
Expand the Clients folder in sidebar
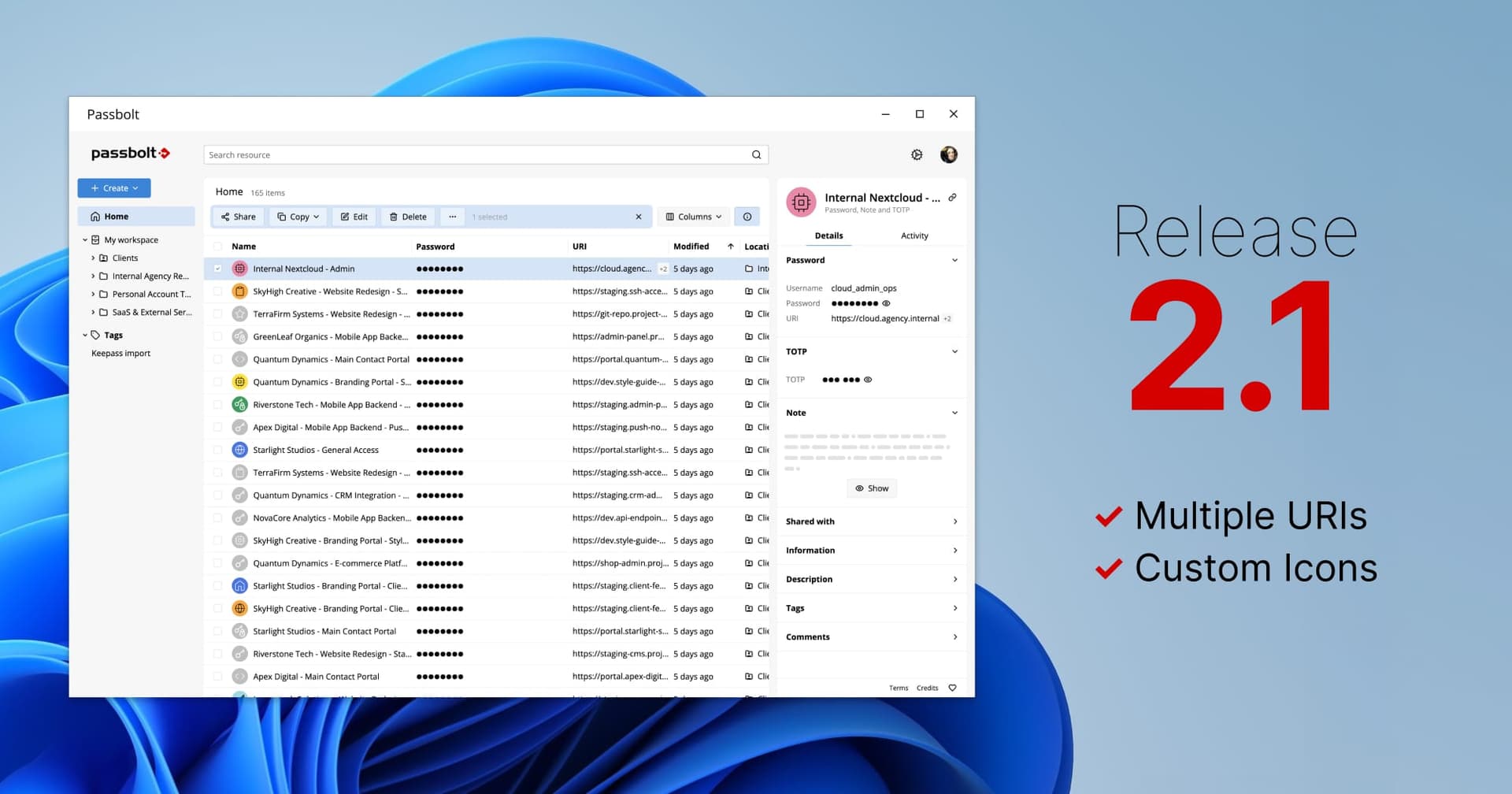[x=93, y=258]
